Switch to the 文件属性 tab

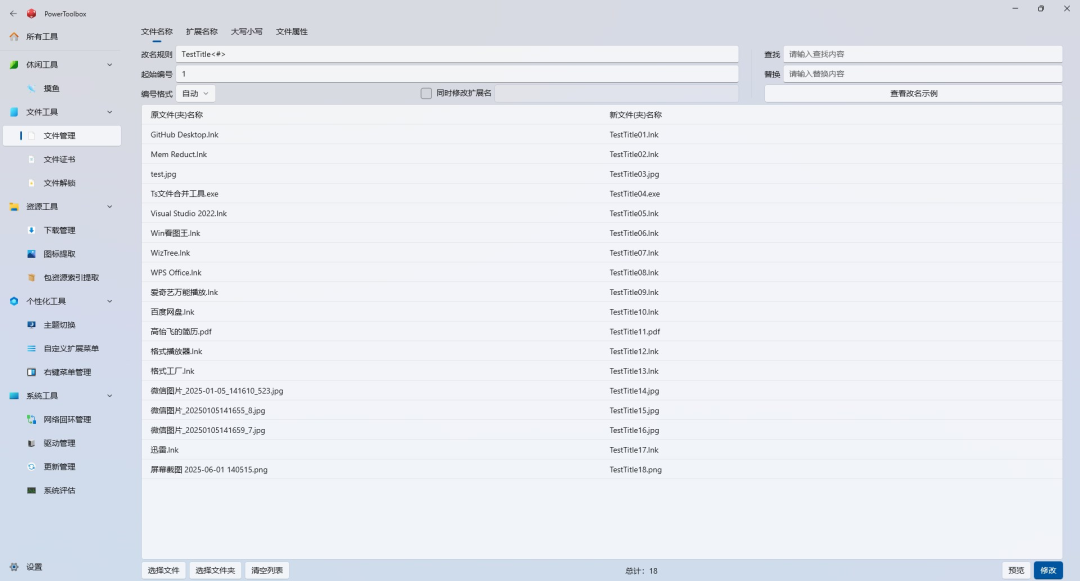tap(291, 32)
